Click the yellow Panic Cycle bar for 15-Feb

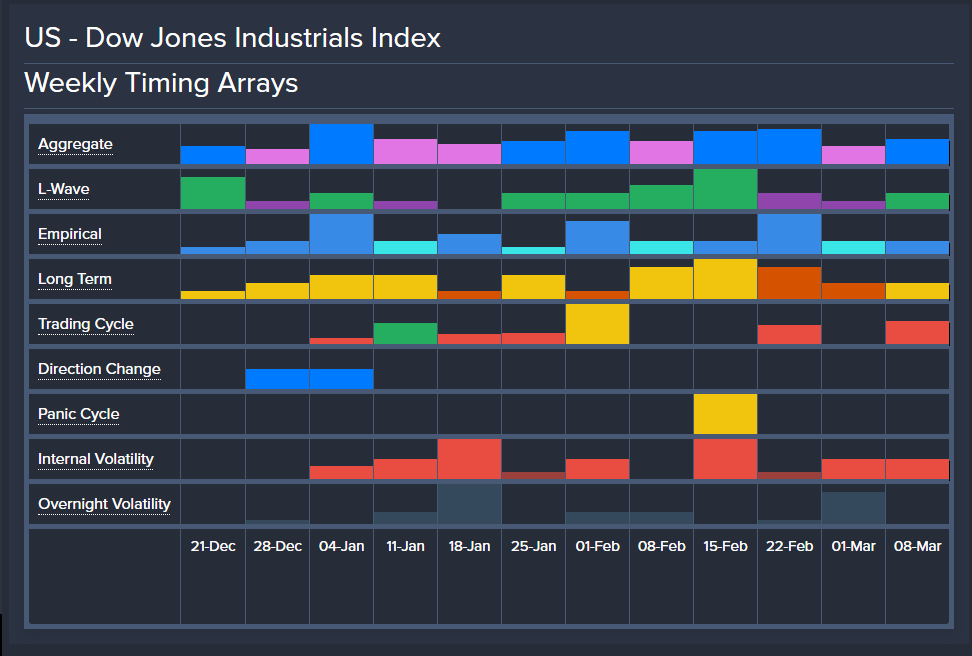[725, 414]
